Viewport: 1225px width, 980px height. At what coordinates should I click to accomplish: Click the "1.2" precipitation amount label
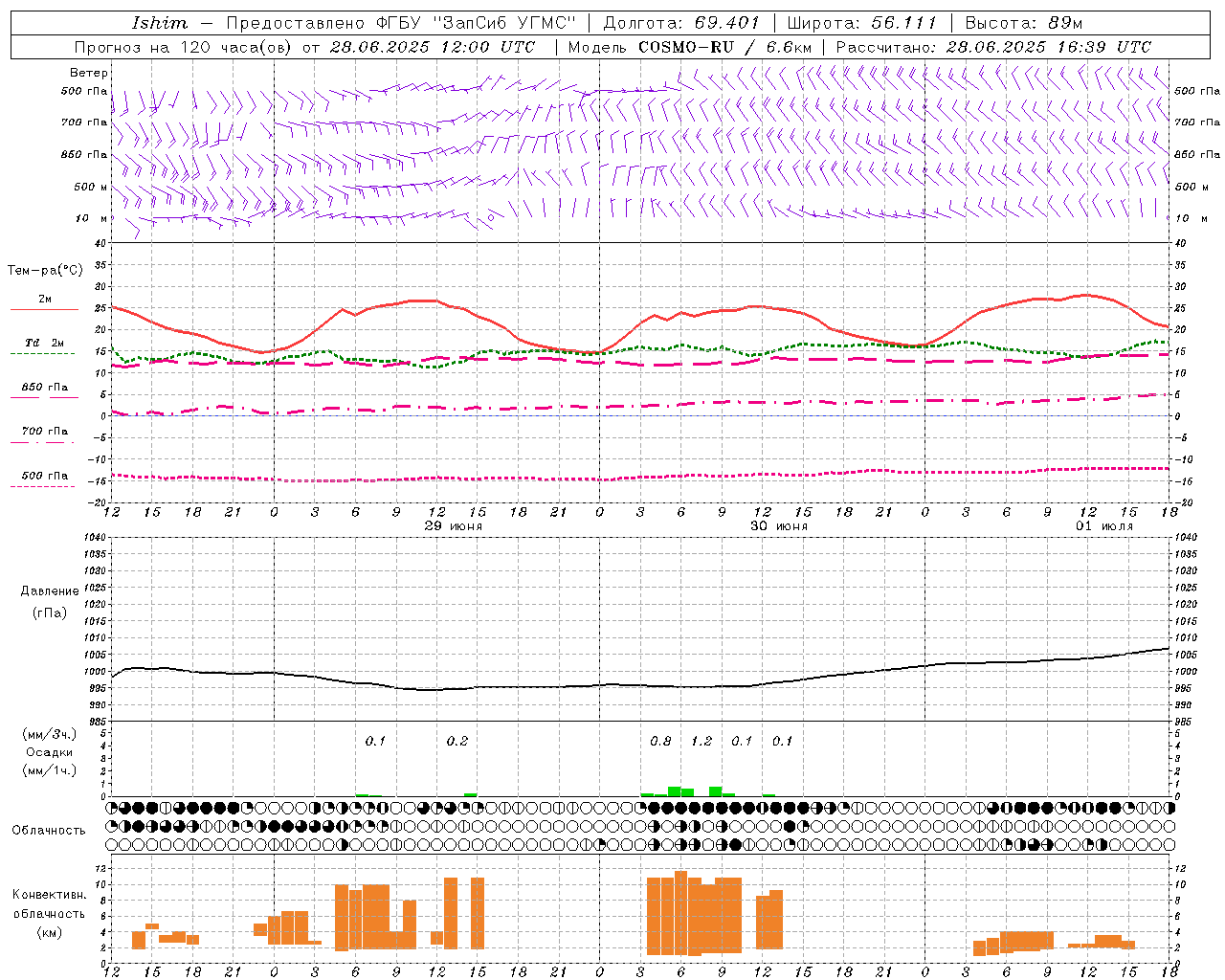pyautogui.click(x=702, y=741)
